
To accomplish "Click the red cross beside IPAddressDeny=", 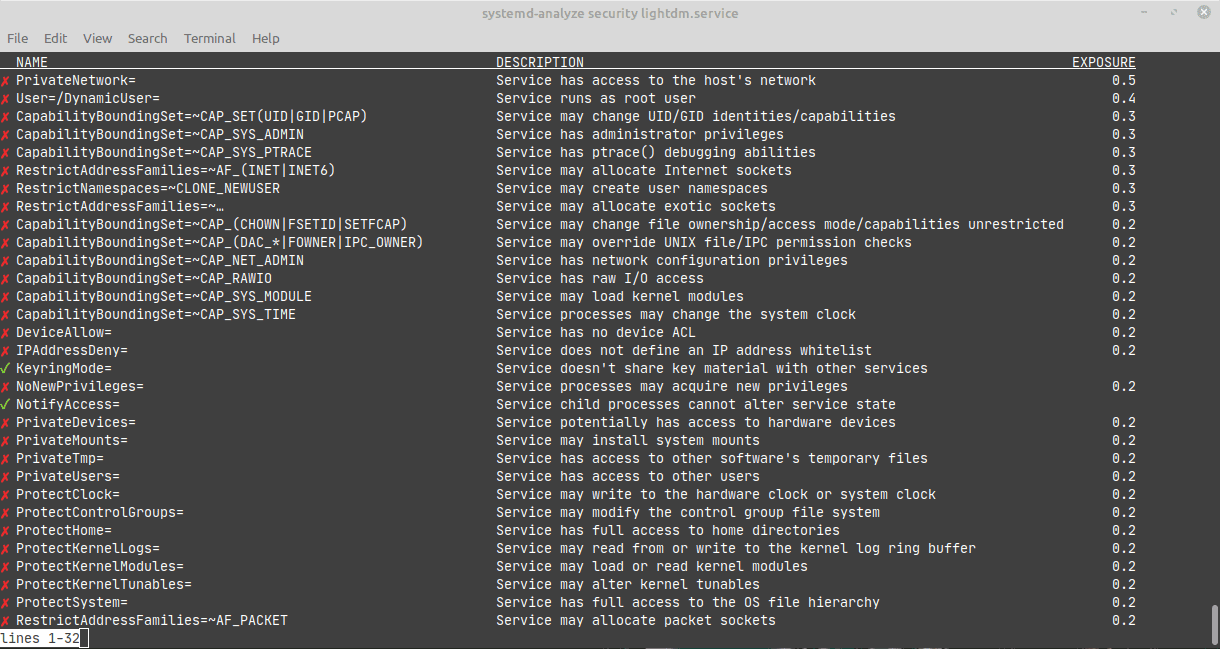I will 6,350.
